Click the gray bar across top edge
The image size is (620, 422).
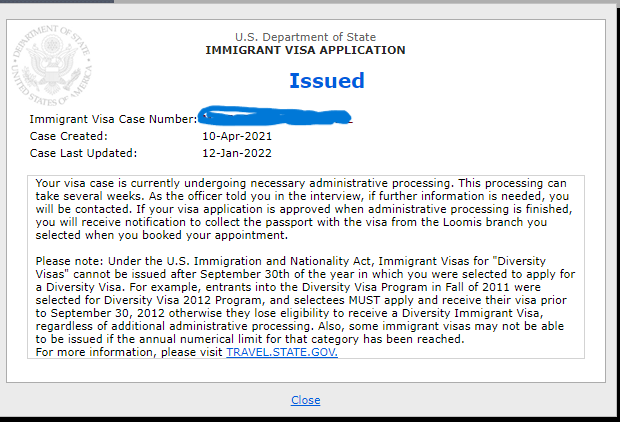pos(367,2)
